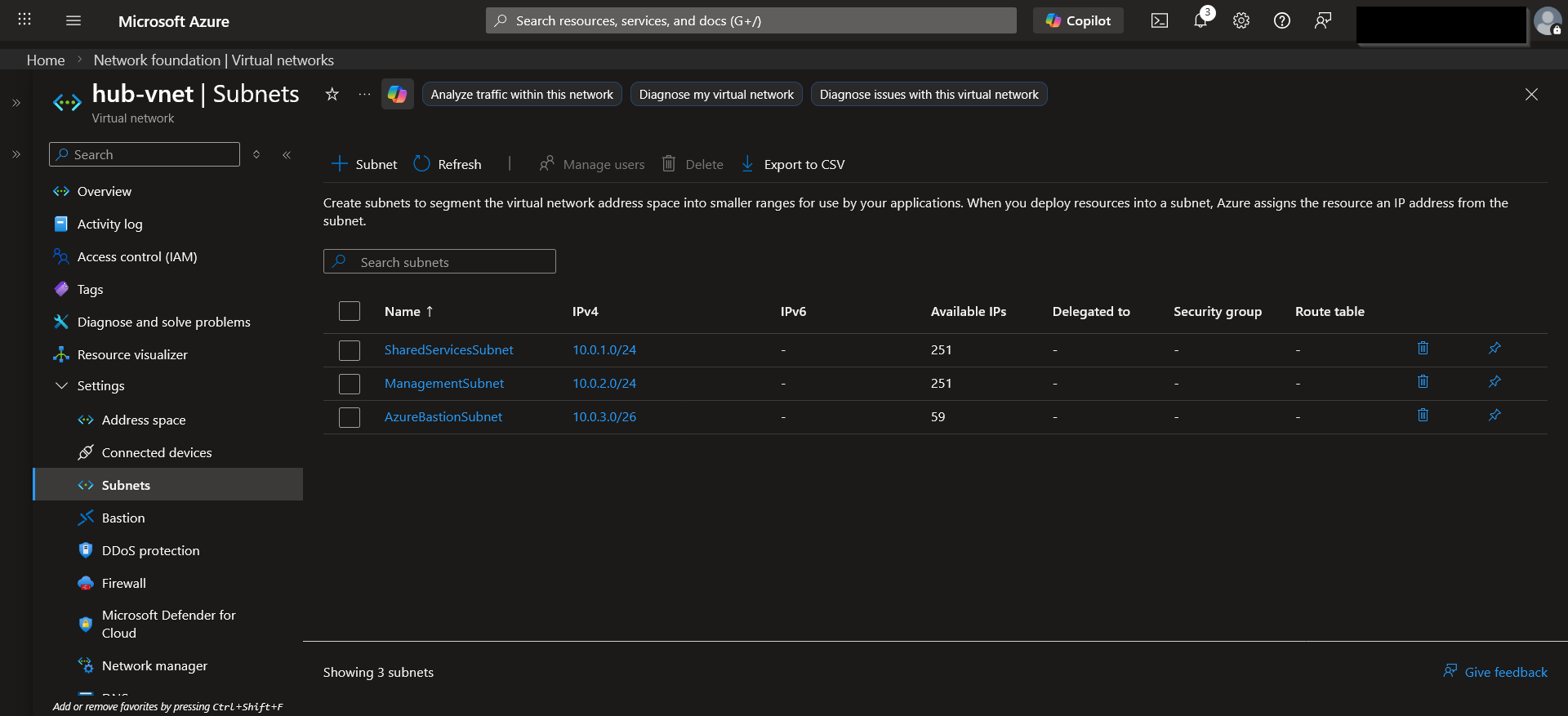Image resolution: width=1568 pixels, height=716 pixels.
Task: Go to Network foundation | Virtual networks breadcrumb
Action: coord(214,60)
